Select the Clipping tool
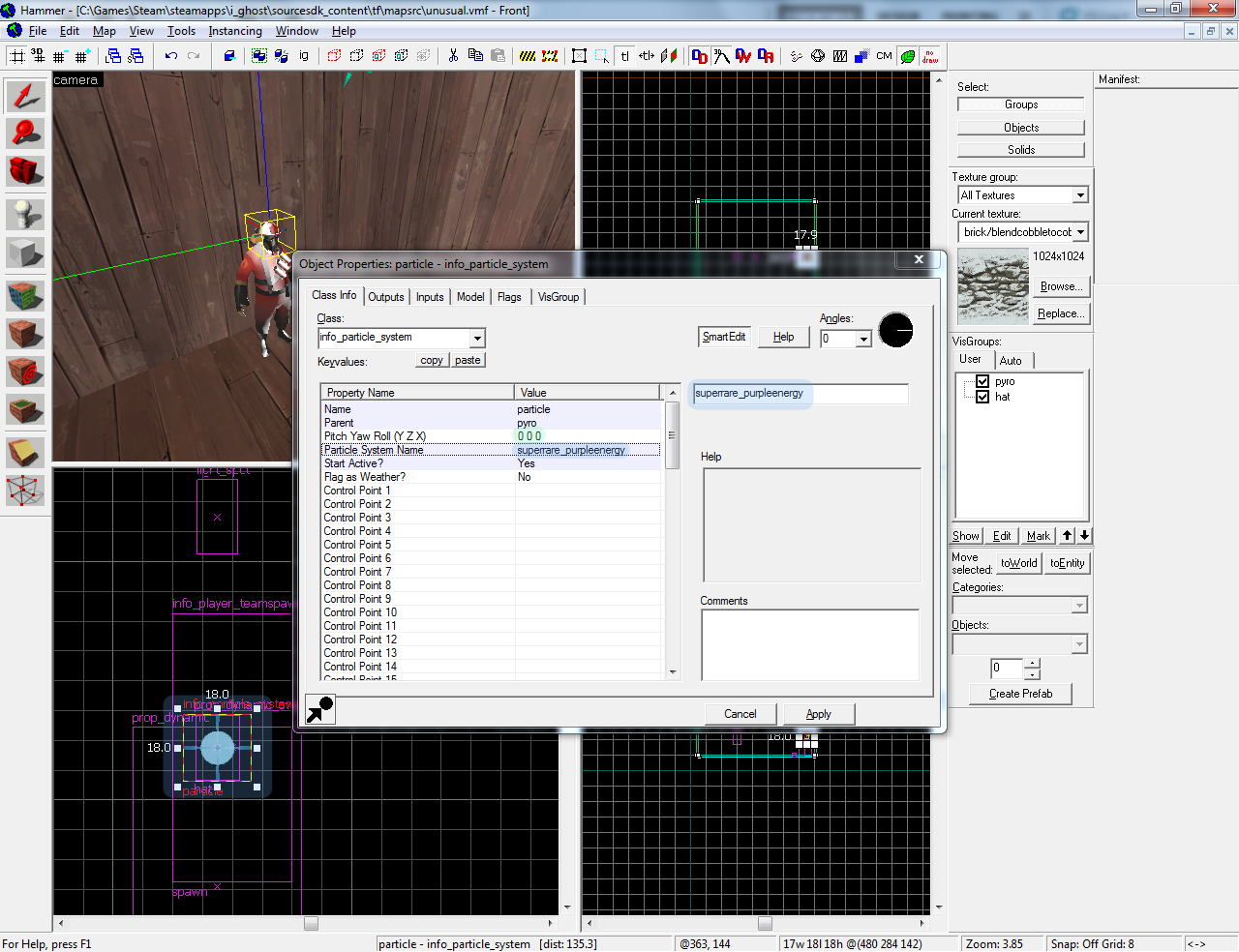This screenshot has height=952, width=1239. [25, 452]
